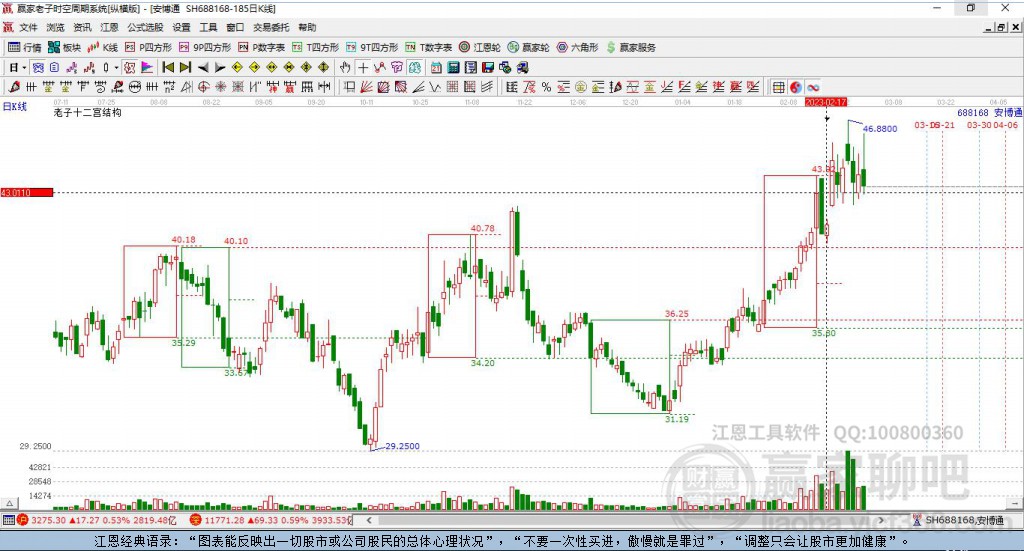Click the floppy disk save icon
This screenshot has height=551, width=1024.
[488, 67]
